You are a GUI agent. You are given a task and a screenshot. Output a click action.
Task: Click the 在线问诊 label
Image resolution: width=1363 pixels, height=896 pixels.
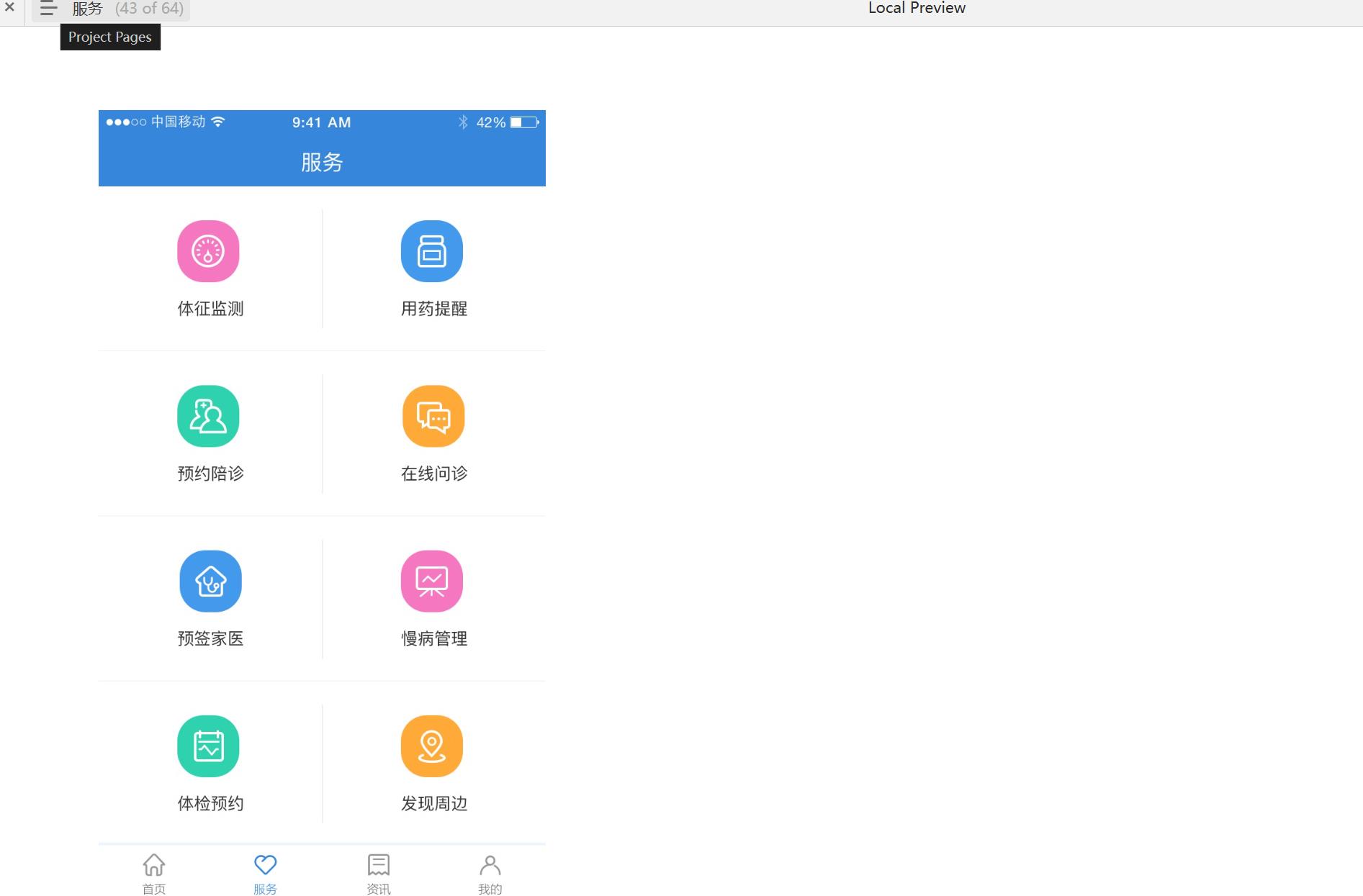tap(434, 474)
